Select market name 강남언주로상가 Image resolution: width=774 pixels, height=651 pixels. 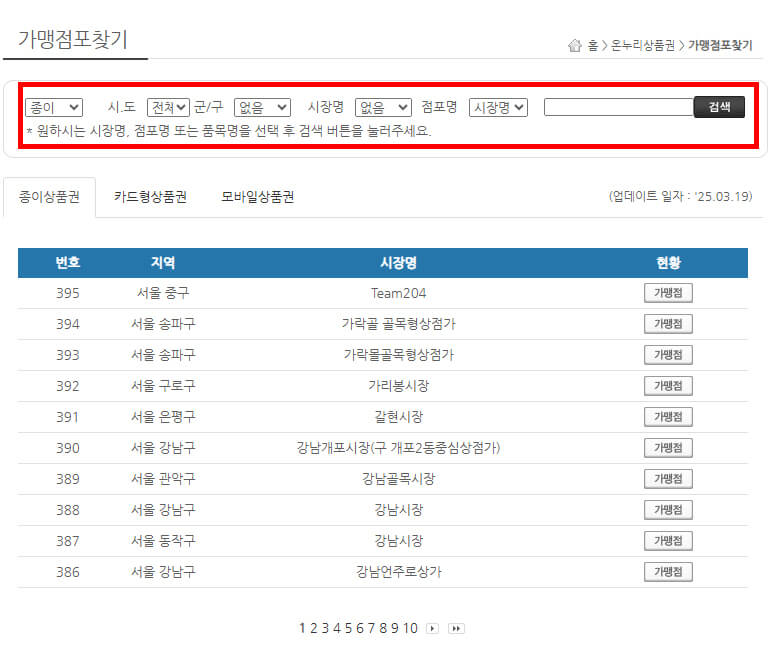pos(398,572)
